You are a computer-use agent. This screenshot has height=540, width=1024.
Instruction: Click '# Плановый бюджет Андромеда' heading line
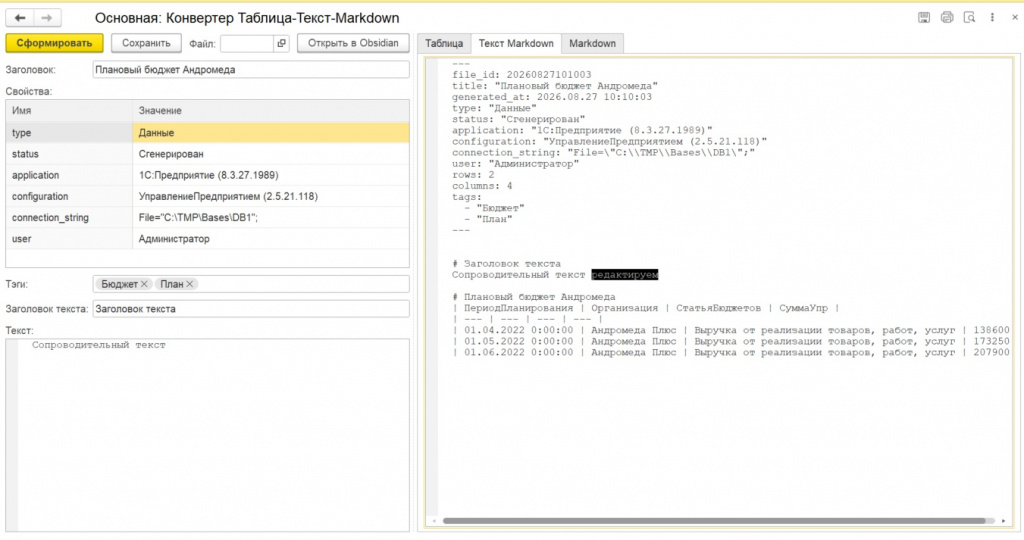coord(534,297)
